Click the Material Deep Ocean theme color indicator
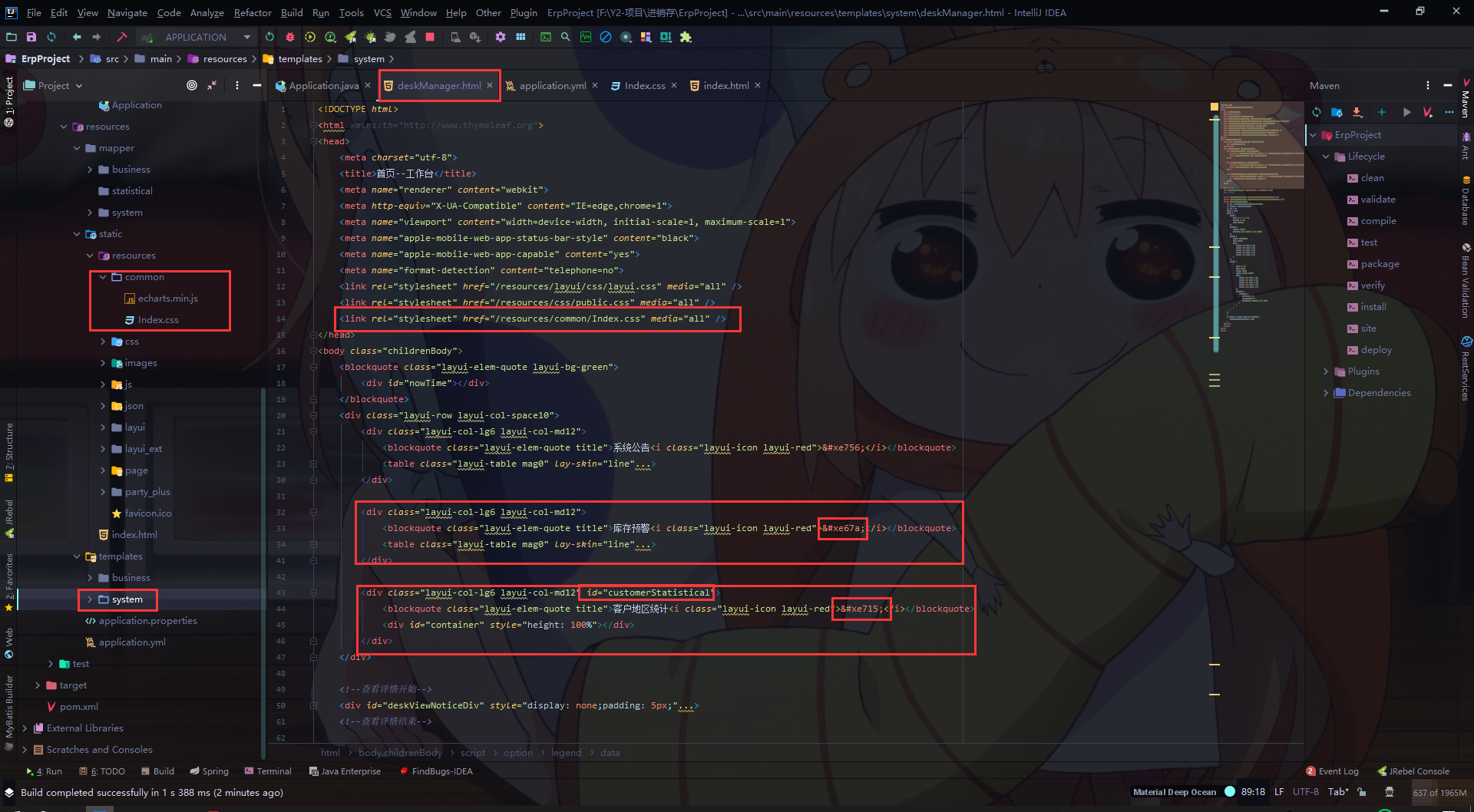Image resolution: width=1474 pixels, height=812 pixels. 1230,792
